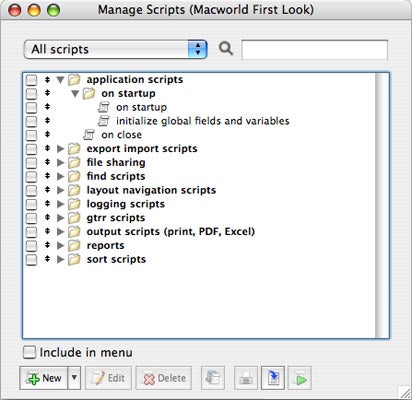Viewport: 412px width, 400px height.
Task: Click the import script icon button
Action: point(273,378)
